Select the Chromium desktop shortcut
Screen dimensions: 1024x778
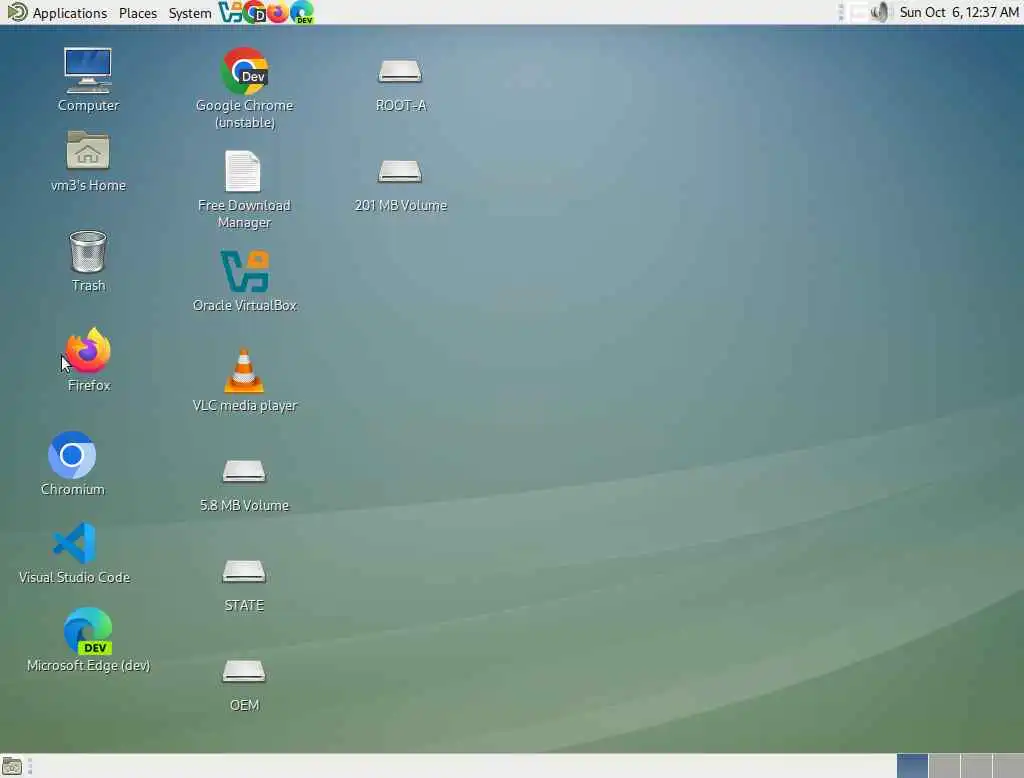[x=72, y=463]
